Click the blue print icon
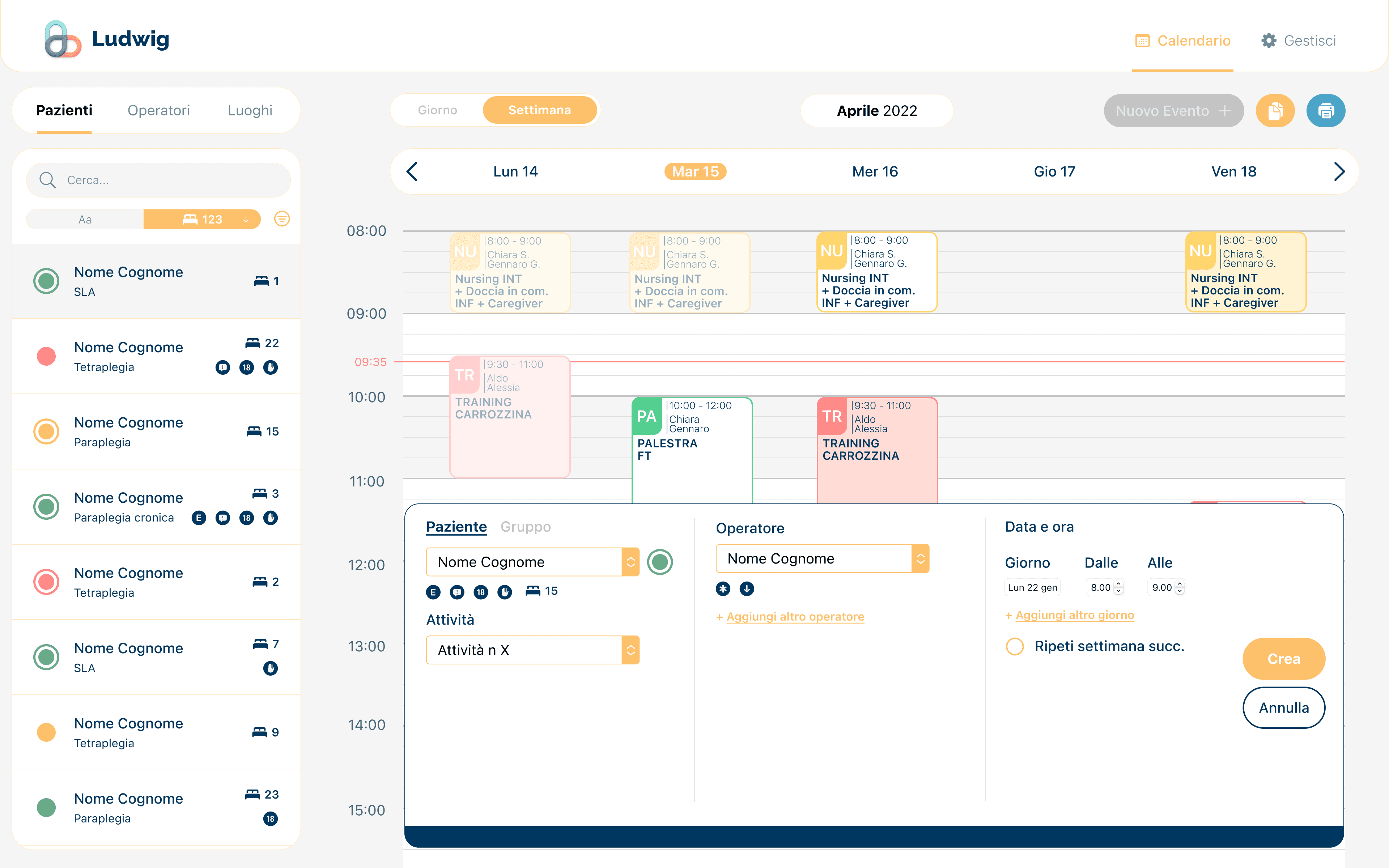1389x868 pixels. [x=1326, y=111]
